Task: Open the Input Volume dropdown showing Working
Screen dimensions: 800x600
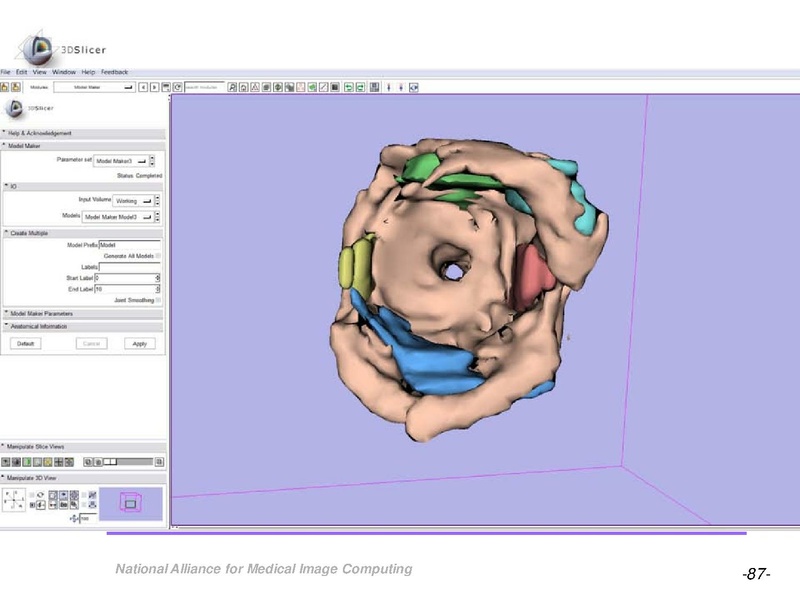Action: coord(133,201)
